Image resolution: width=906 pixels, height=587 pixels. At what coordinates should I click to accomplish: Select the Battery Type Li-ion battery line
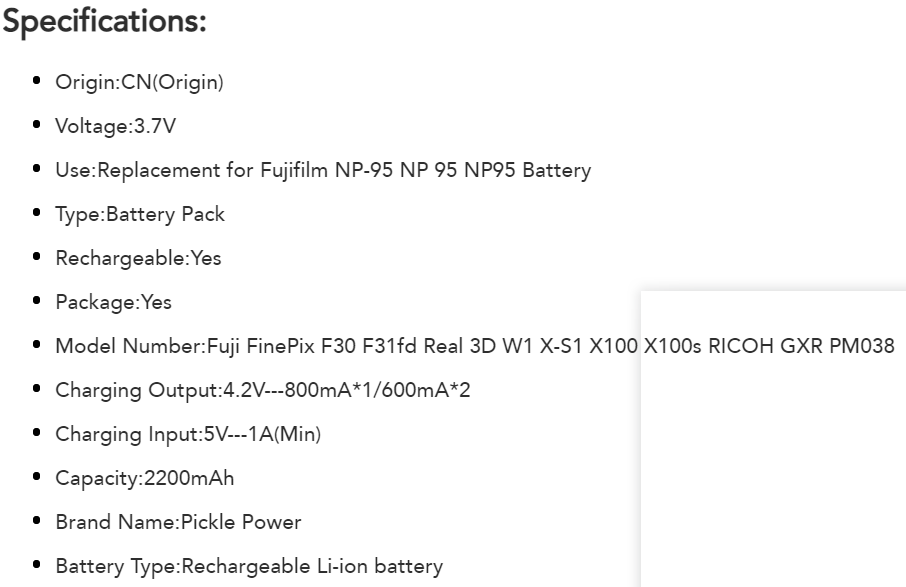click(x=249, y=566)
